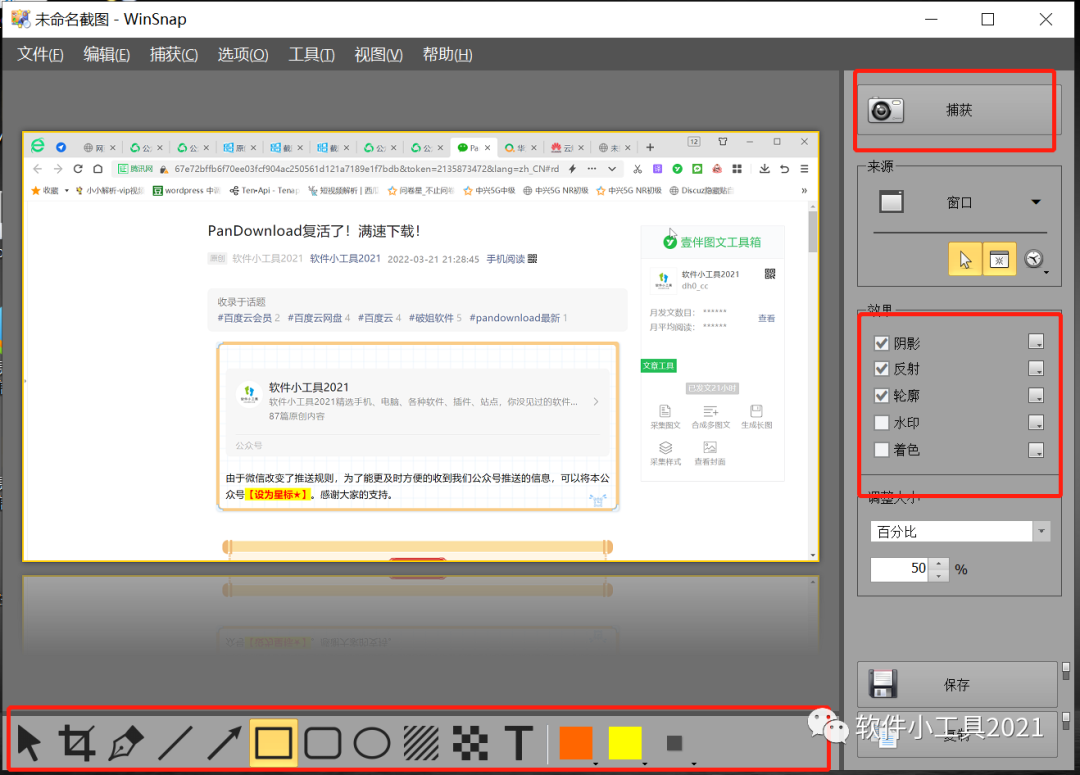Toggle the clear window background option
The height and width of the screenshot is (775, 1080).
tap(999, 259)
